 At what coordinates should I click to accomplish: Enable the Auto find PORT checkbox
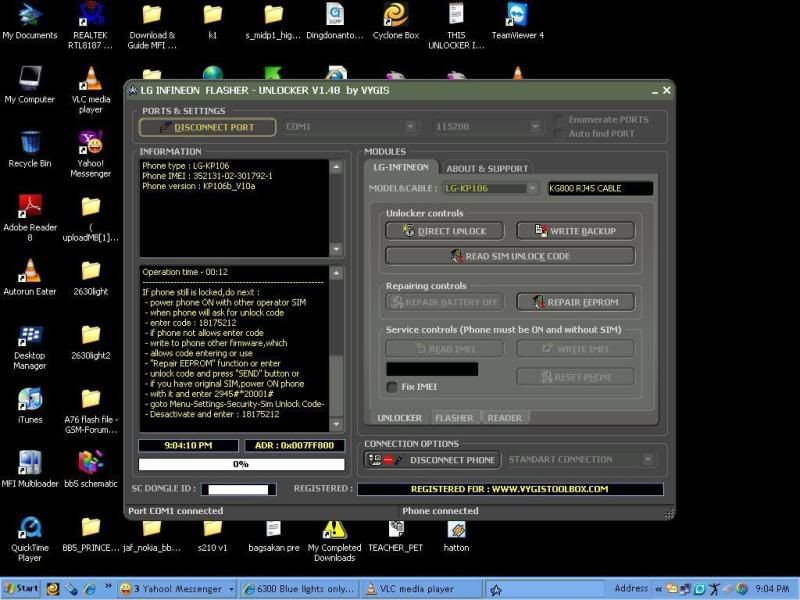click(559, 134)
